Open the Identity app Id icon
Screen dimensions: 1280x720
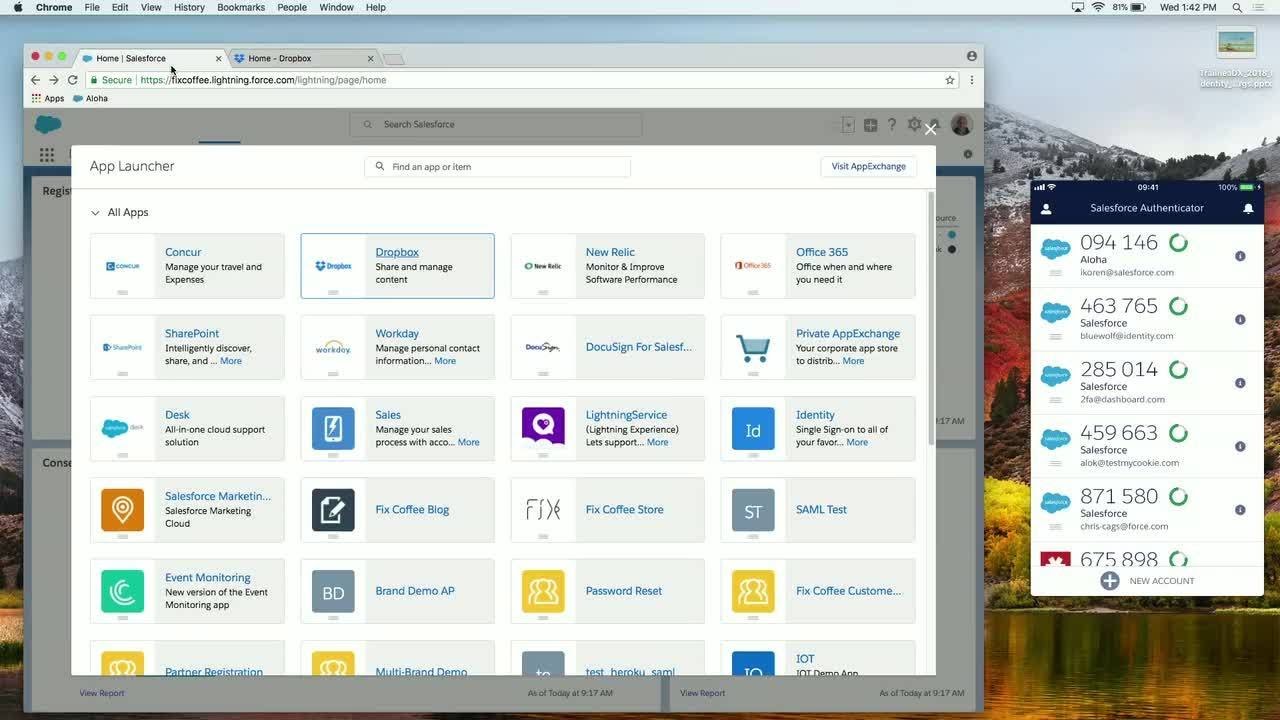753,428
